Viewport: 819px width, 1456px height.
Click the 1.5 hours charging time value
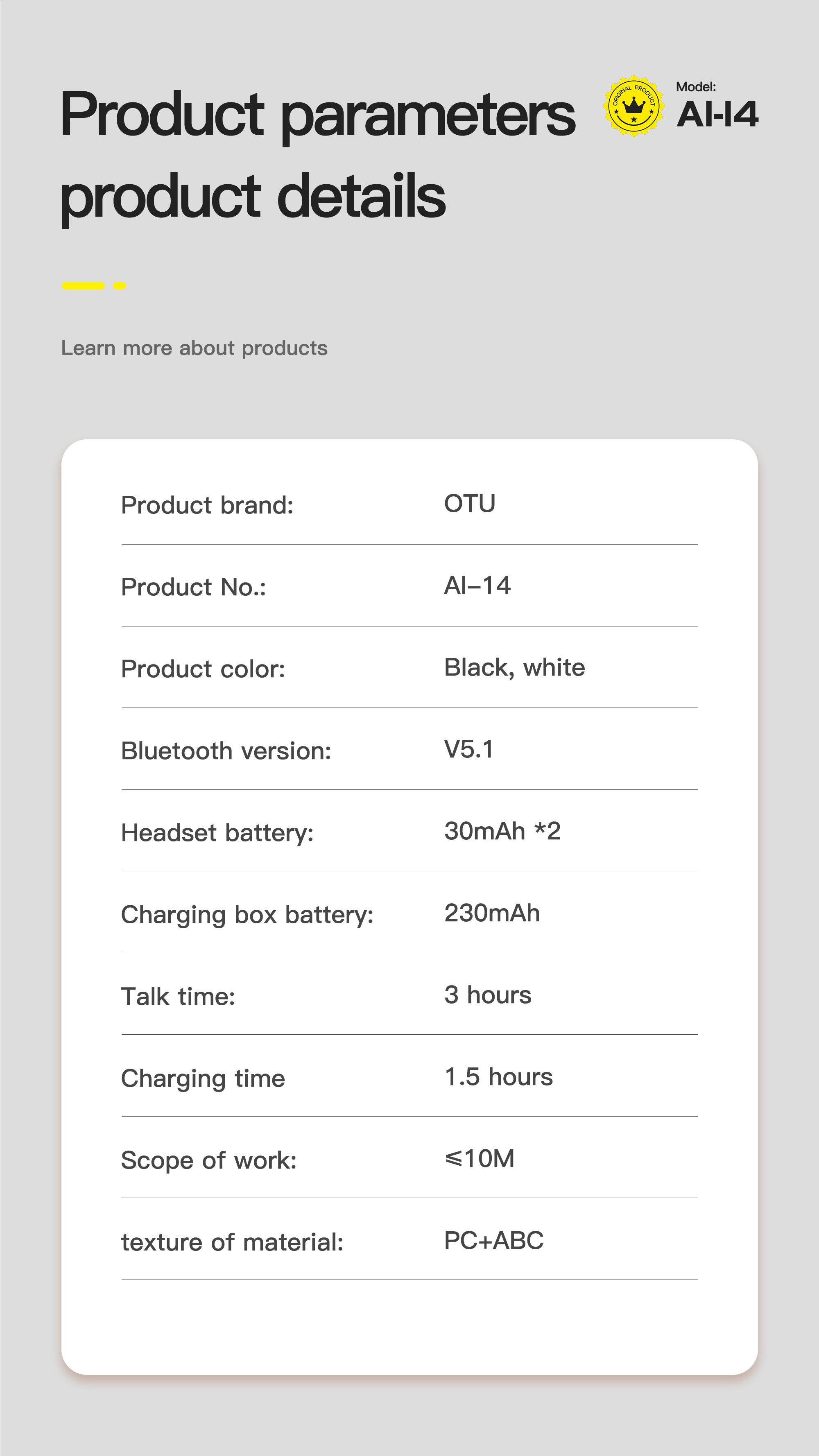[x=498, y=1077]
